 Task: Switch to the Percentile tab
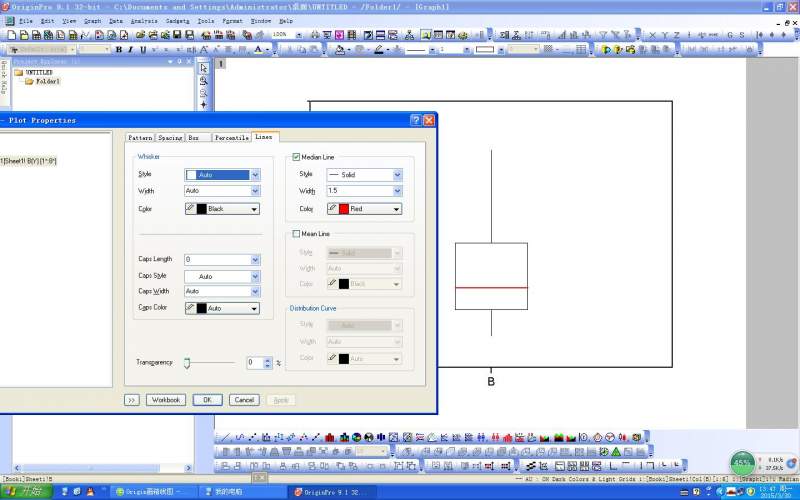click(x=232, y=138)
